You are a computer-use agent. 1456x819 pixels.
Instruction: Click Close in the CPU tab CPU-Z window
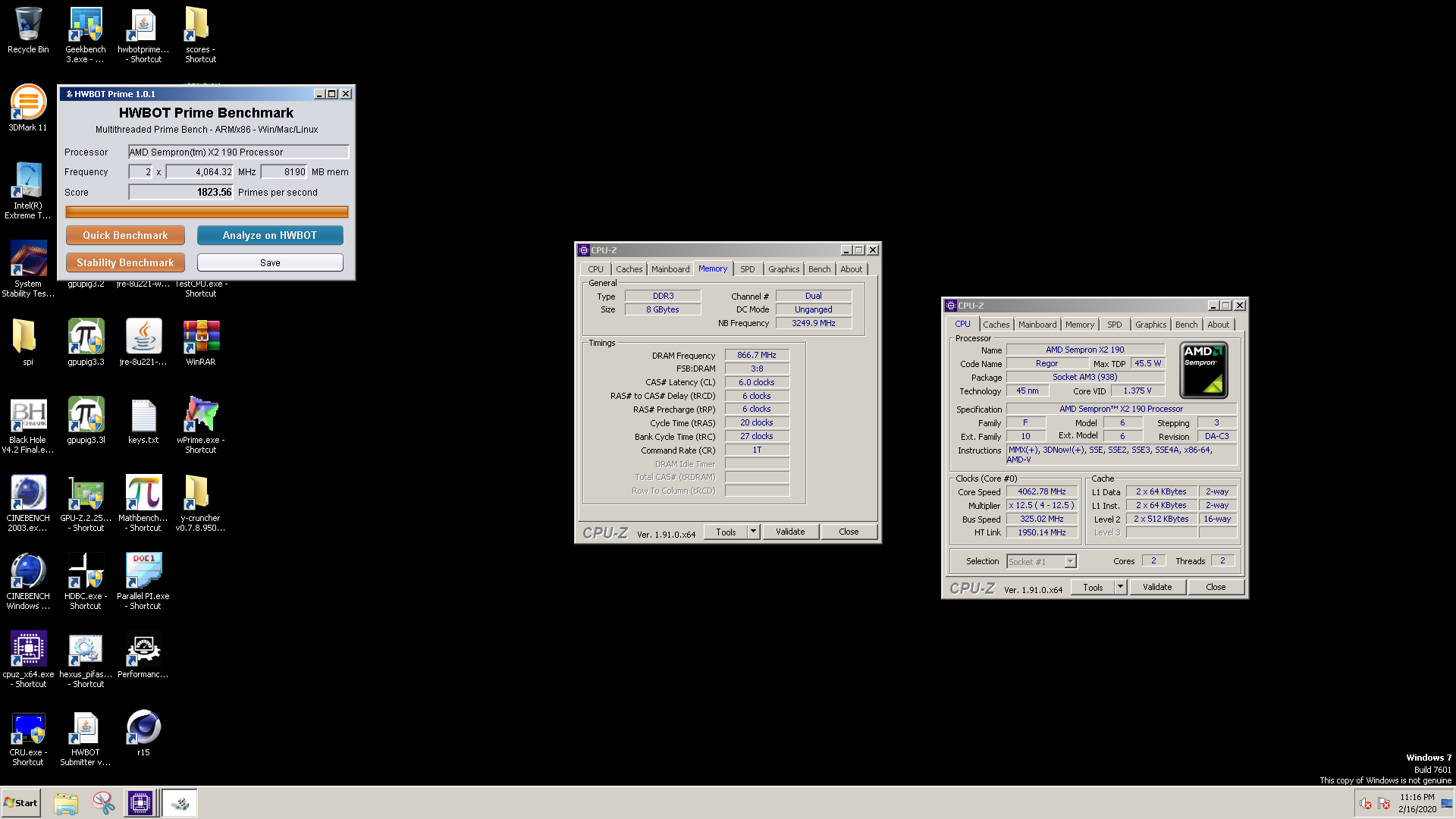click(x=1216, y=587)
